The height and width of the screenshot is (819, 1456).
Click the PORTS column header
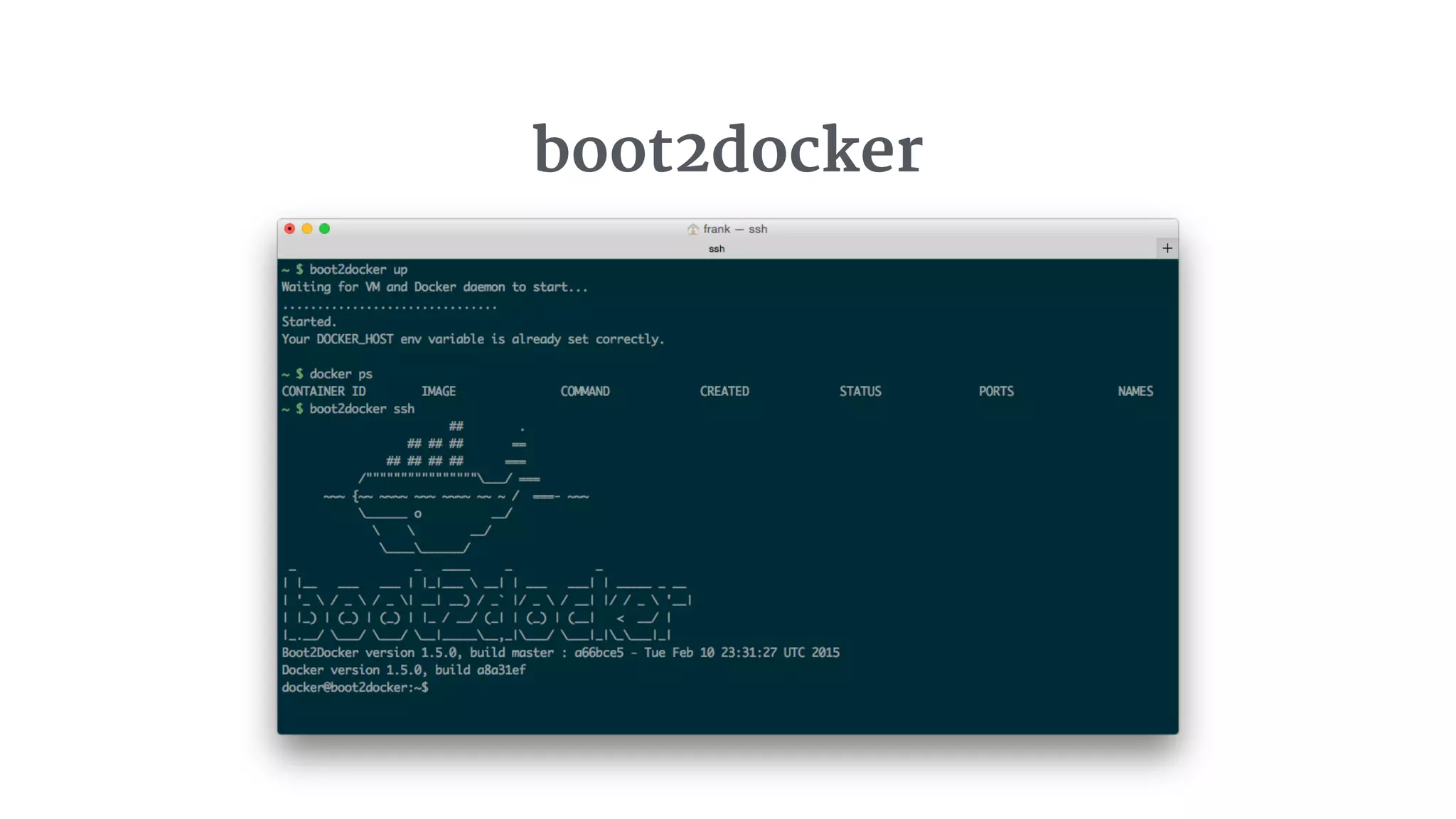tap(996, 391)
